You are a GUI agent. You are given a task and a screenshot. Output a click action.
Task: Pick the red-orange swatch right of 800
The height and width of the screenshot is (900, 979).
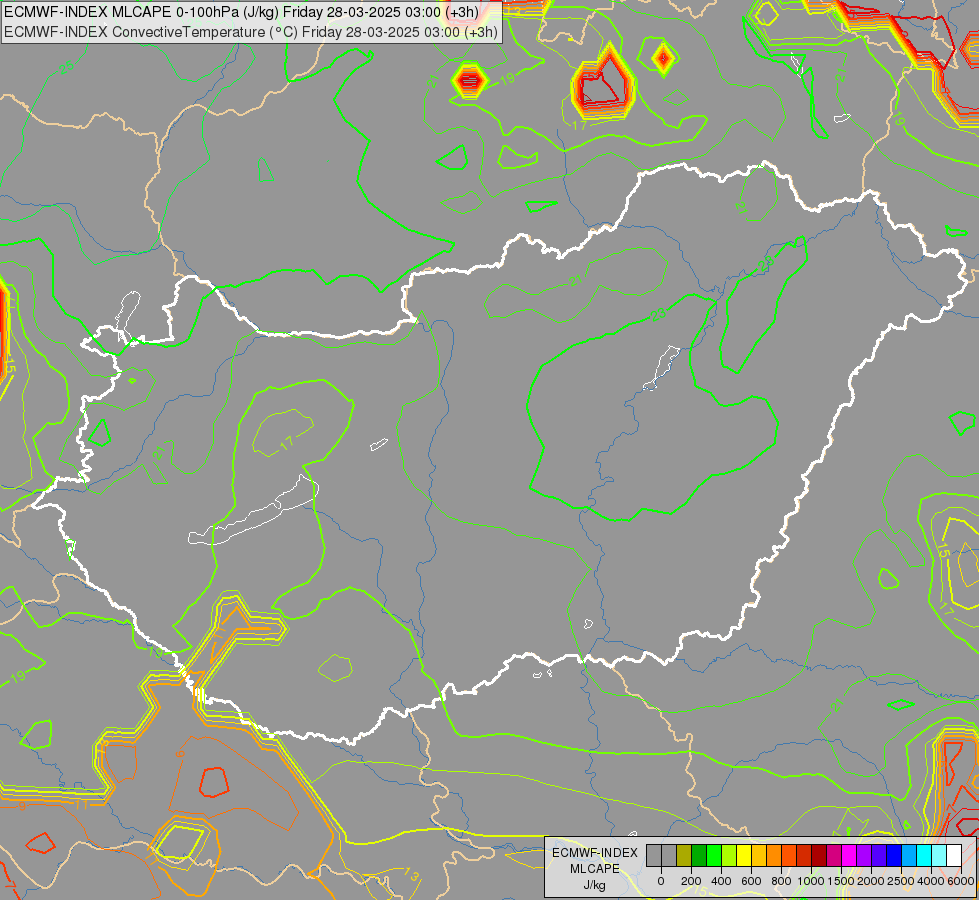click(789, 855)
